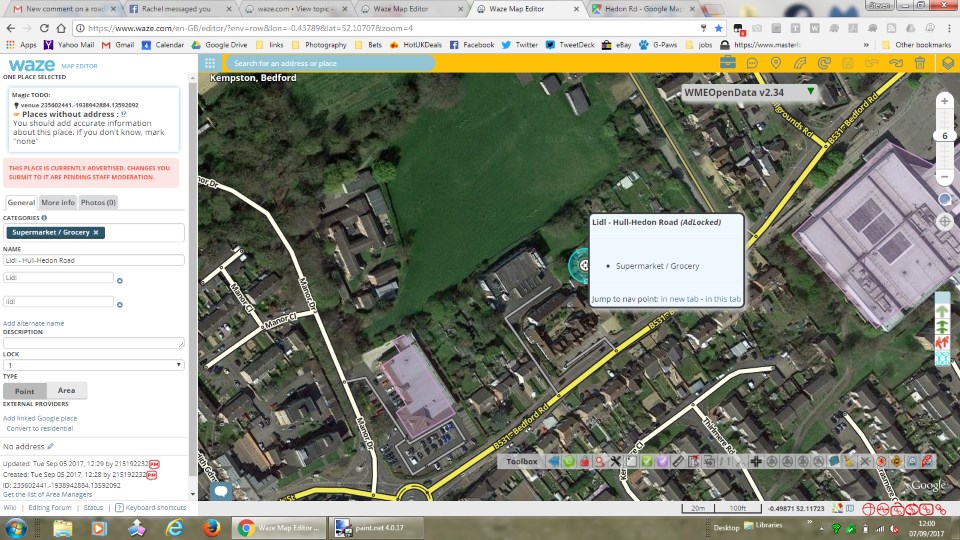The image size is (960, 540).
Task: Switch place type to Area
Action: [66, 391]
